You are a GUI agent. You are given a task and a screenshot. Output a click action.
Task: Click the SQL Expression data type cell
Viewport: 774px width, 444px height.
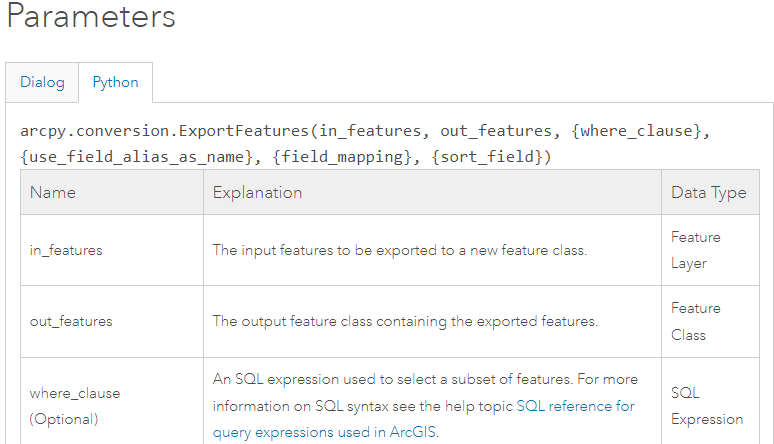coord(710,405)
